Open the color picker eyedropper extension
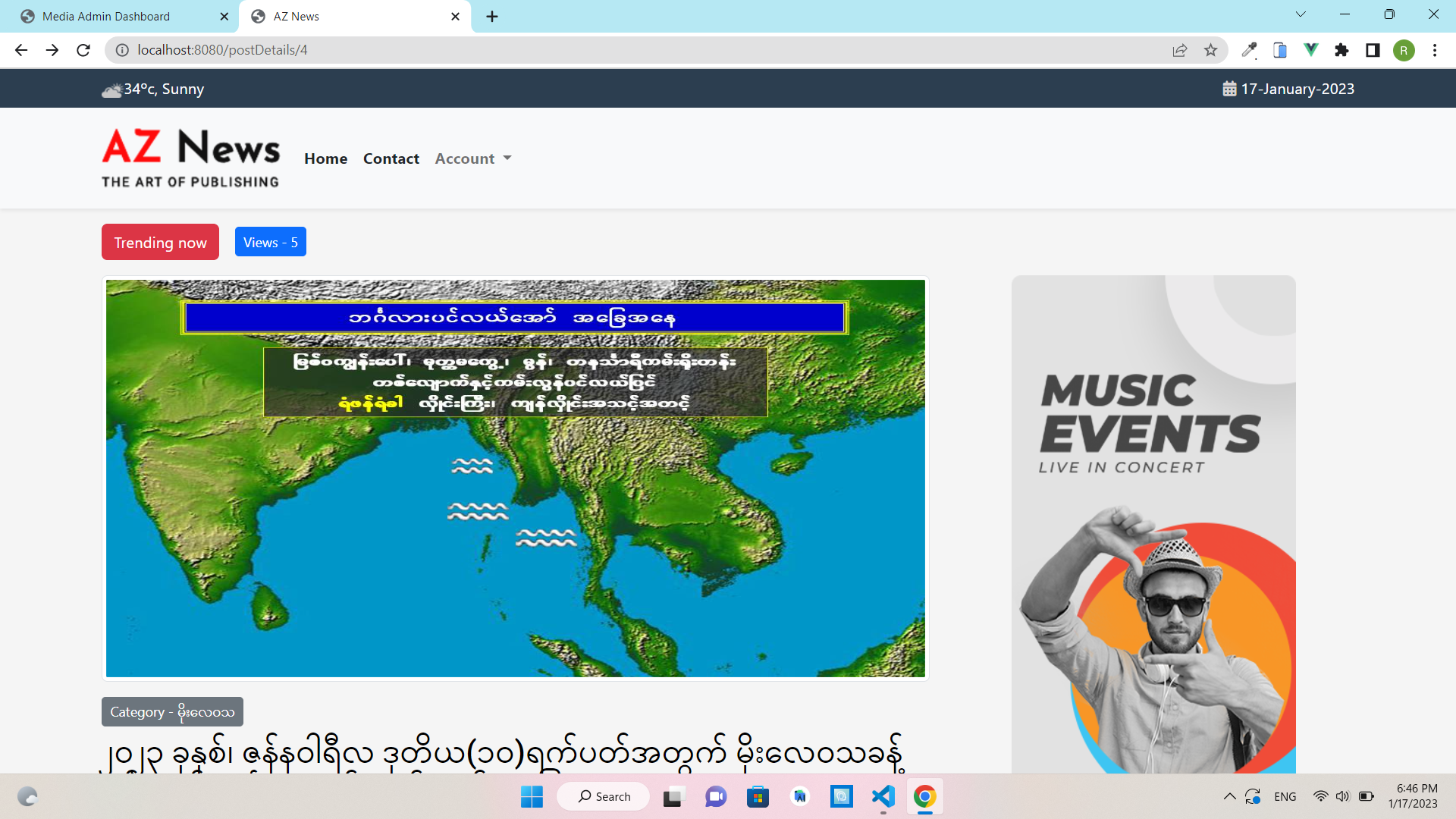The width and height of the screenshot is (1456, 819). coord(1249,50)
